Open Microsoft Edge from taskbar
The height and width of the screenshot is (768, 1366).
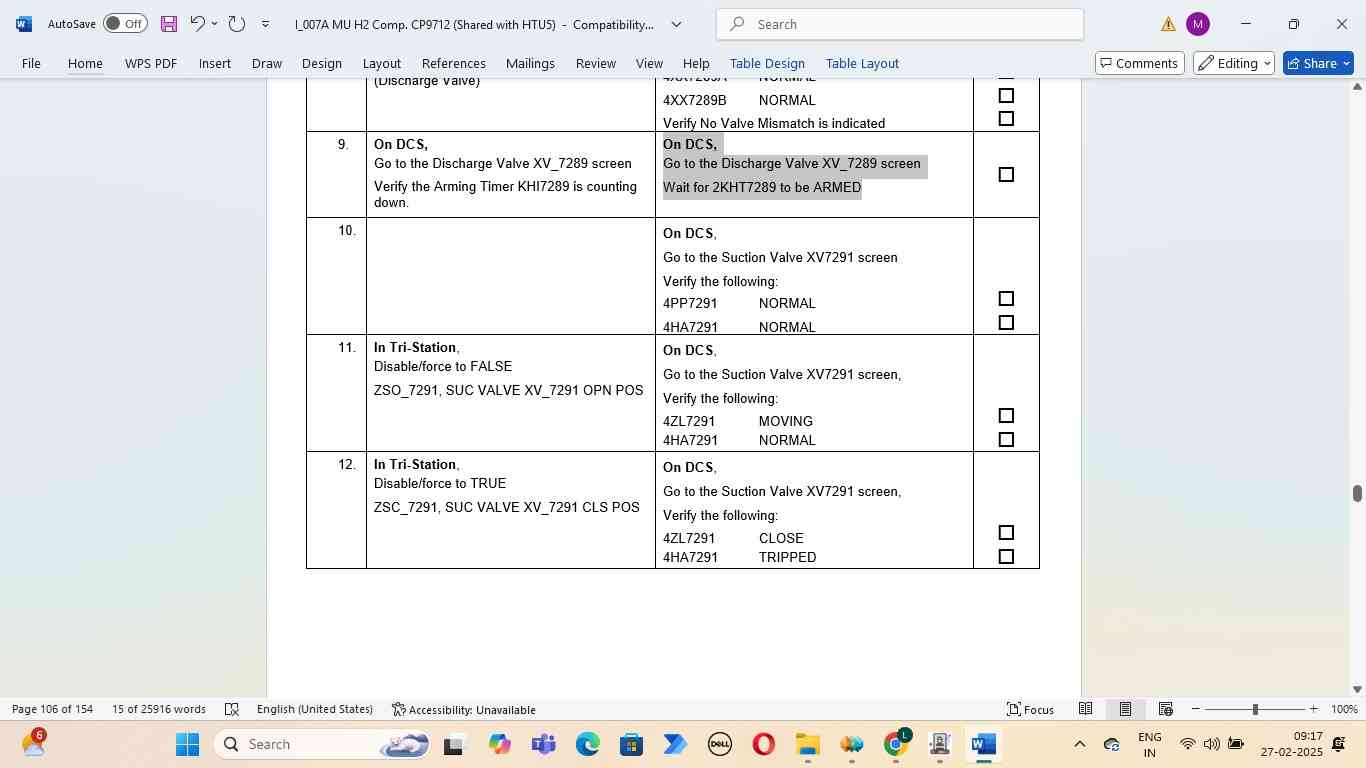coord(587,744)
